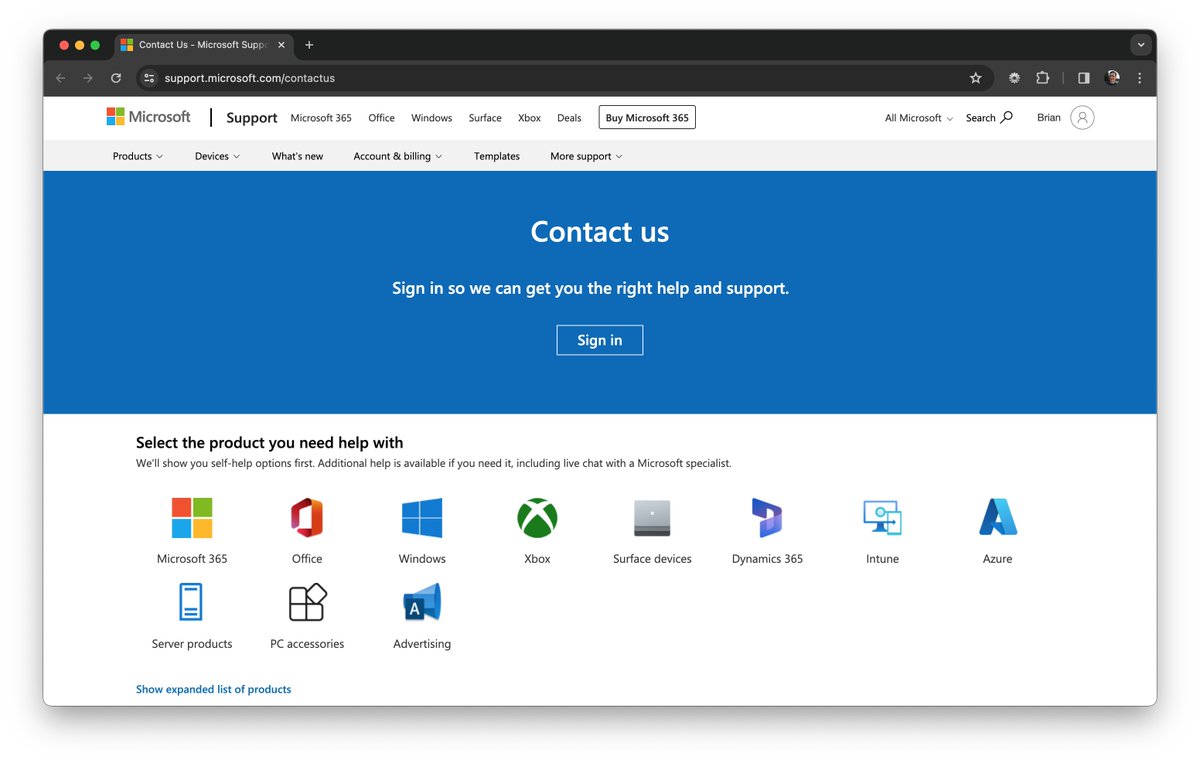This screenshot has height=763, width=1200.
Task: Choose the Dynamics 365 icon
Action: [x=767, y=518]
